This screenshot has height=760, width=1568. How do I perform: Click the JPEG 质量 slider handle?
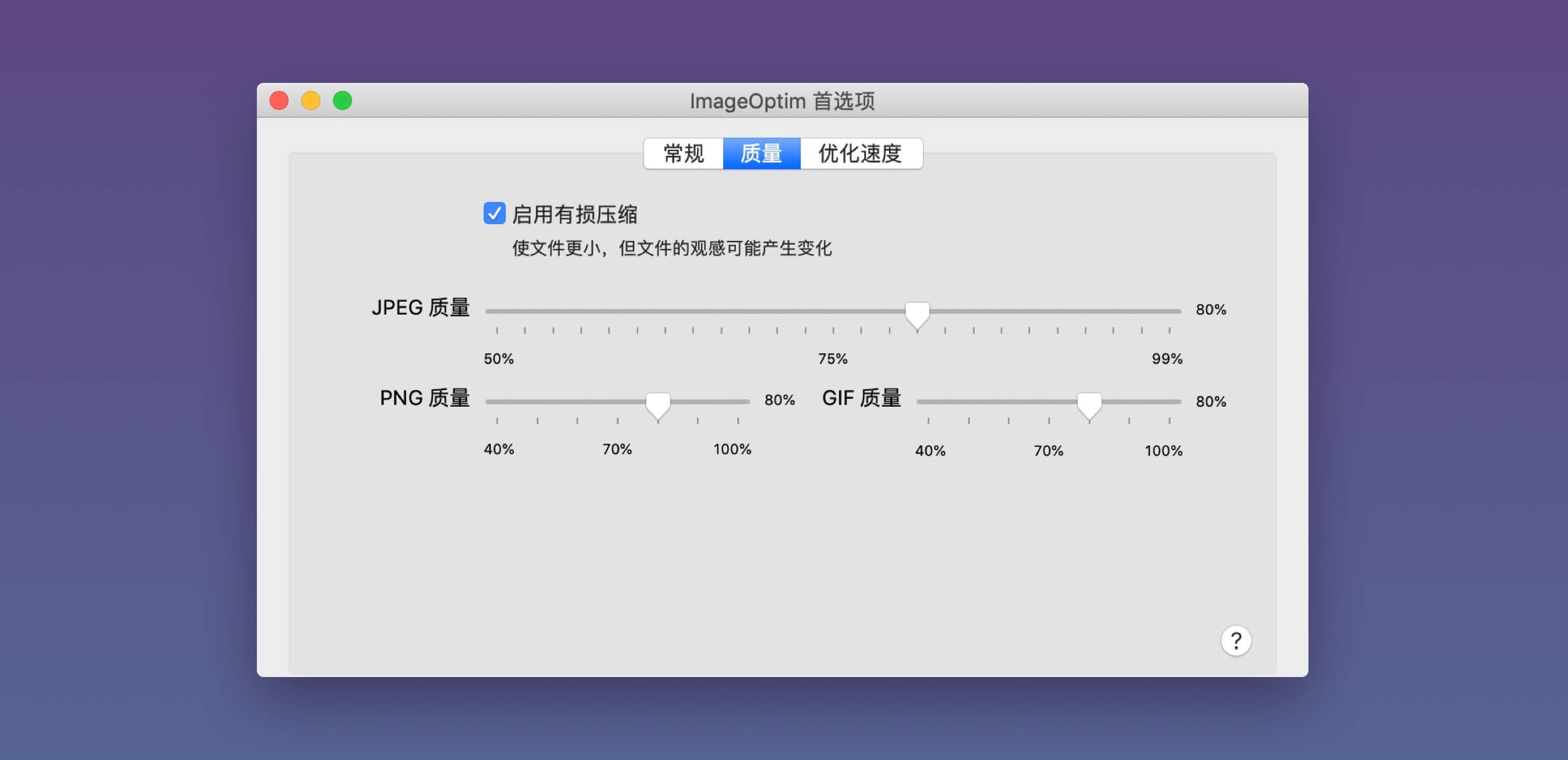click(917, 315)
